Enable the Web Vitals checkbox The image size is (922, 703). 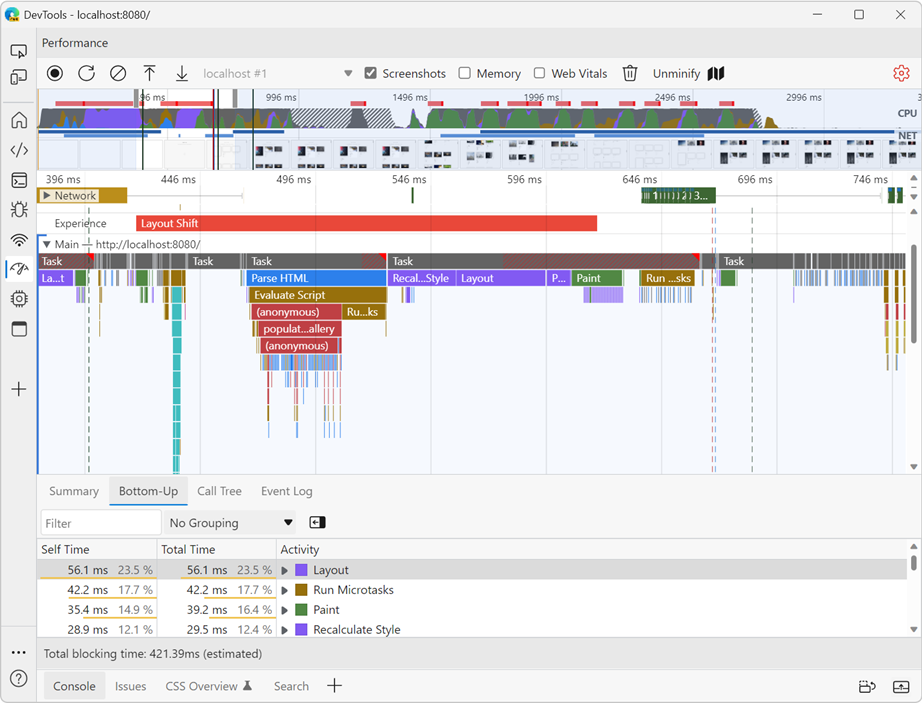pos(539,73)
